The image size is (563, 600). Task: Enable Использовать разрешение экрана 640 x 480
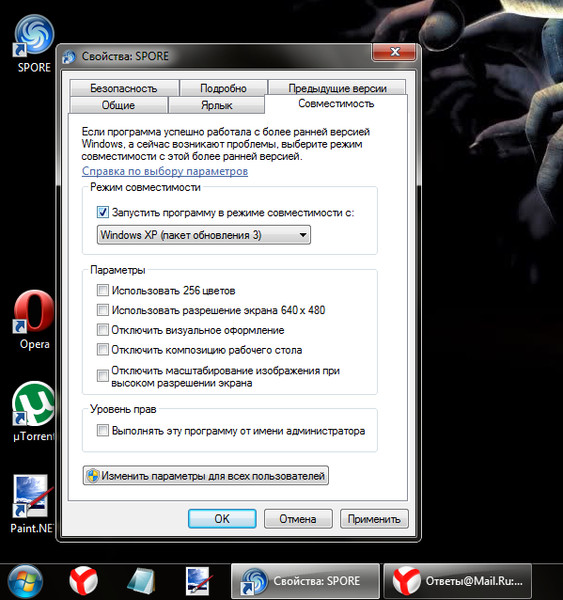(x=103, y=310)
